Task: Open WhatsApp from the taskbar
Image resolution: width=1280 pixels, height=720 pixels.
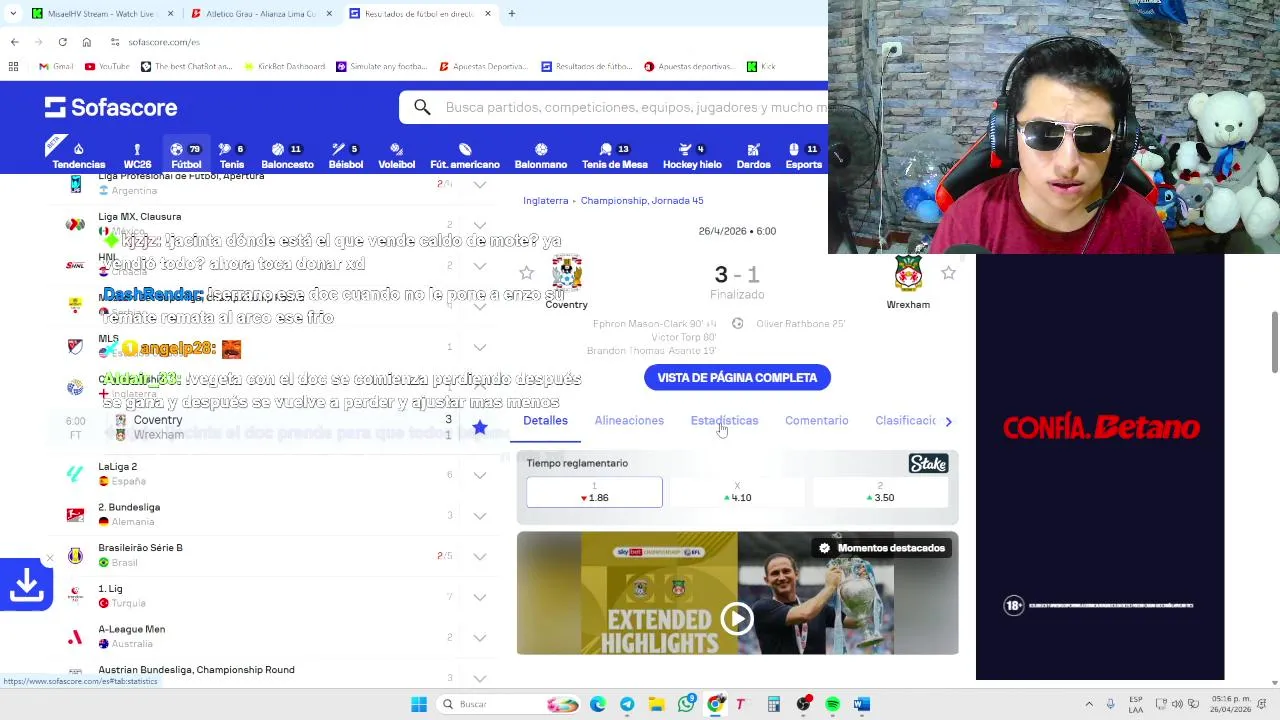Action: [x=686, y=704]
